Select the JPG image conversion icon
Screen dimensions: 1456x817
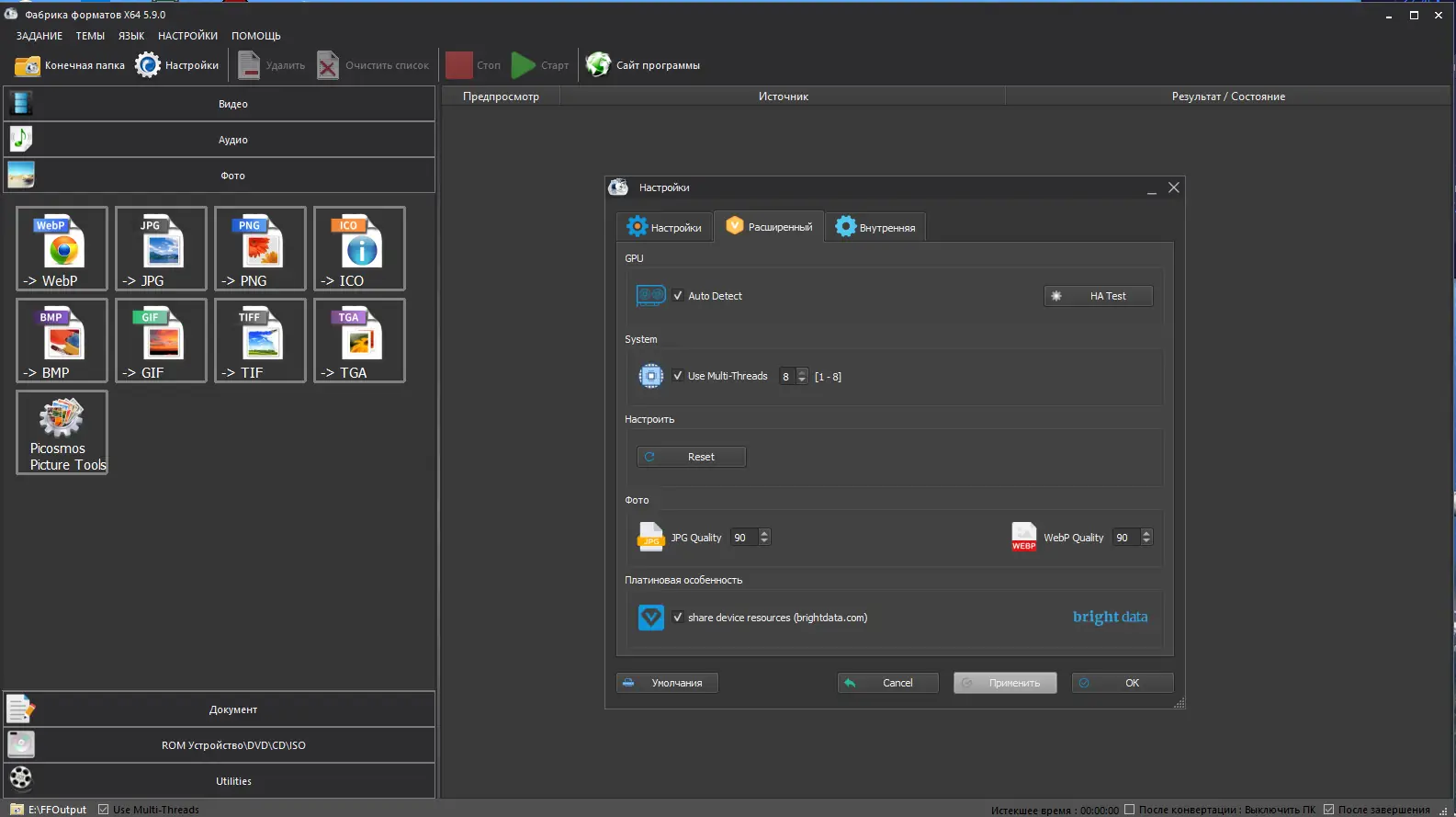[x=161, y=248]
